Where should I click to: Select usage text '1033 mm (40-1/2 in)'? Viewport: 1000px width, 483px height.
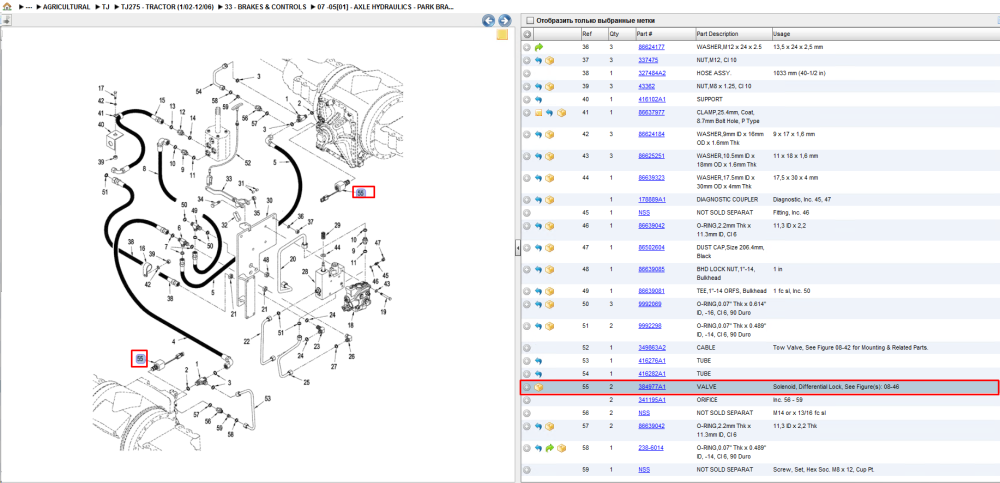pos(799,73)
